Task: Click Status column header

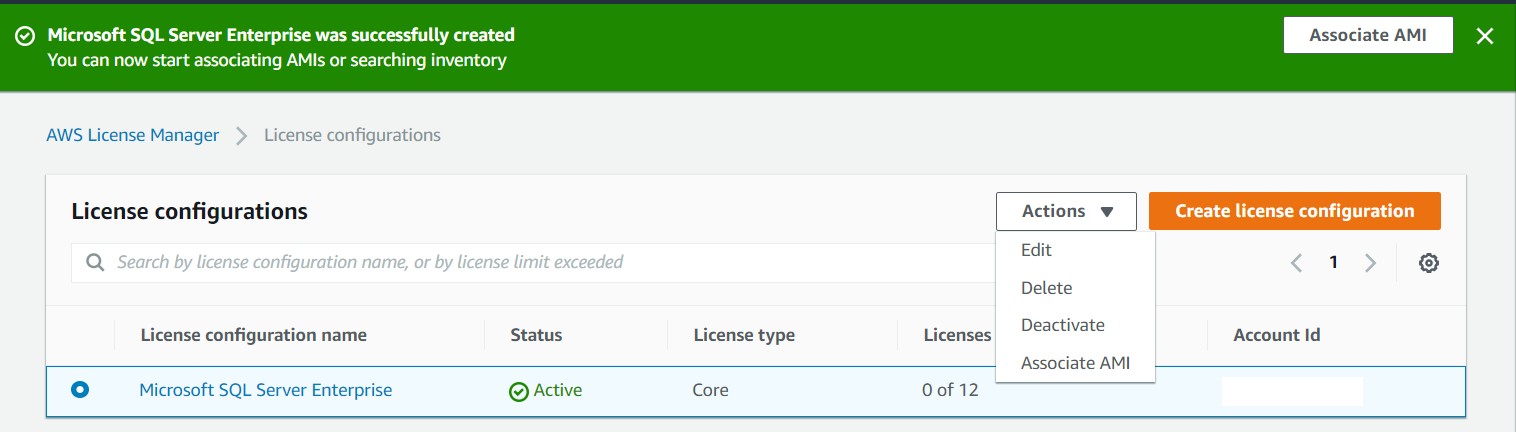Action: [x=536, y=335]
